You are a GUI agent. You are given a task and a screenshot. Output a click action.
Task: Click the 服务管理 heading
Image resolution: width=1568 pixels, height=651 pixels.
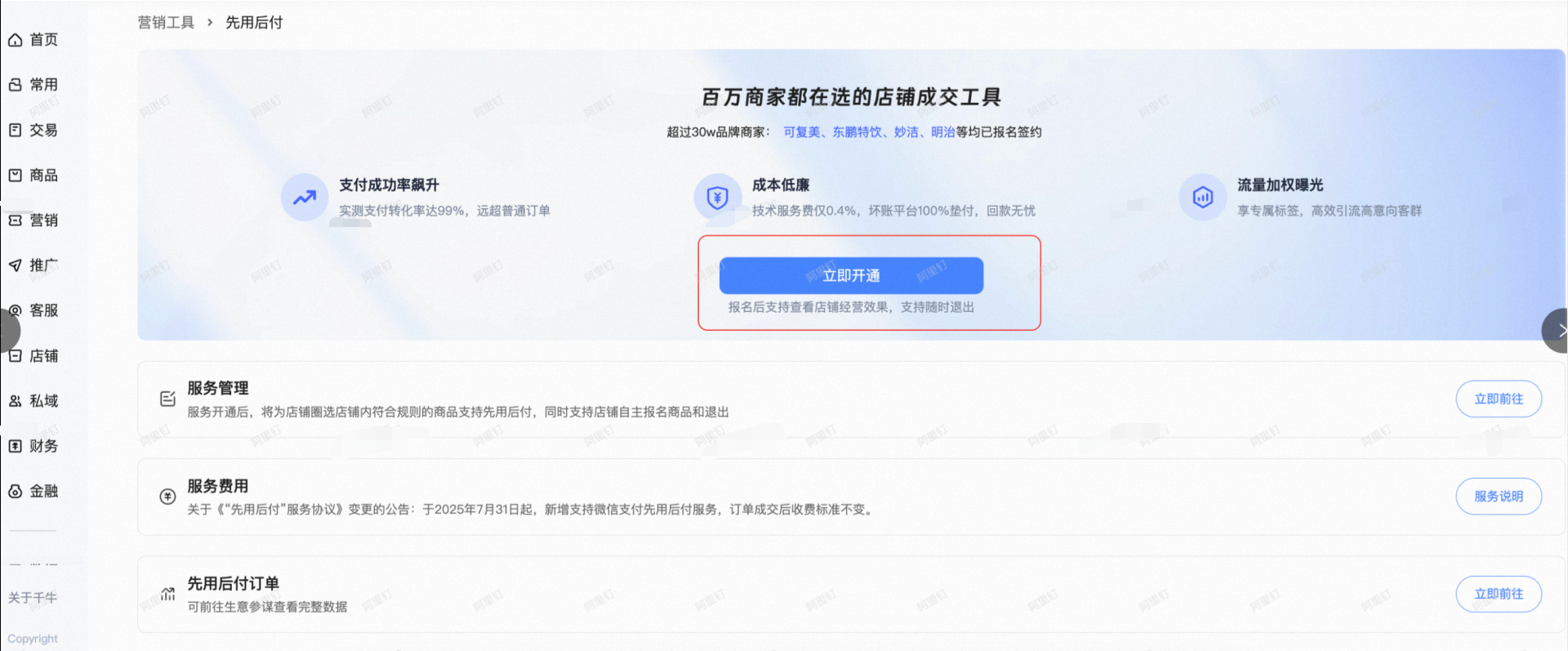pos(218,389)
